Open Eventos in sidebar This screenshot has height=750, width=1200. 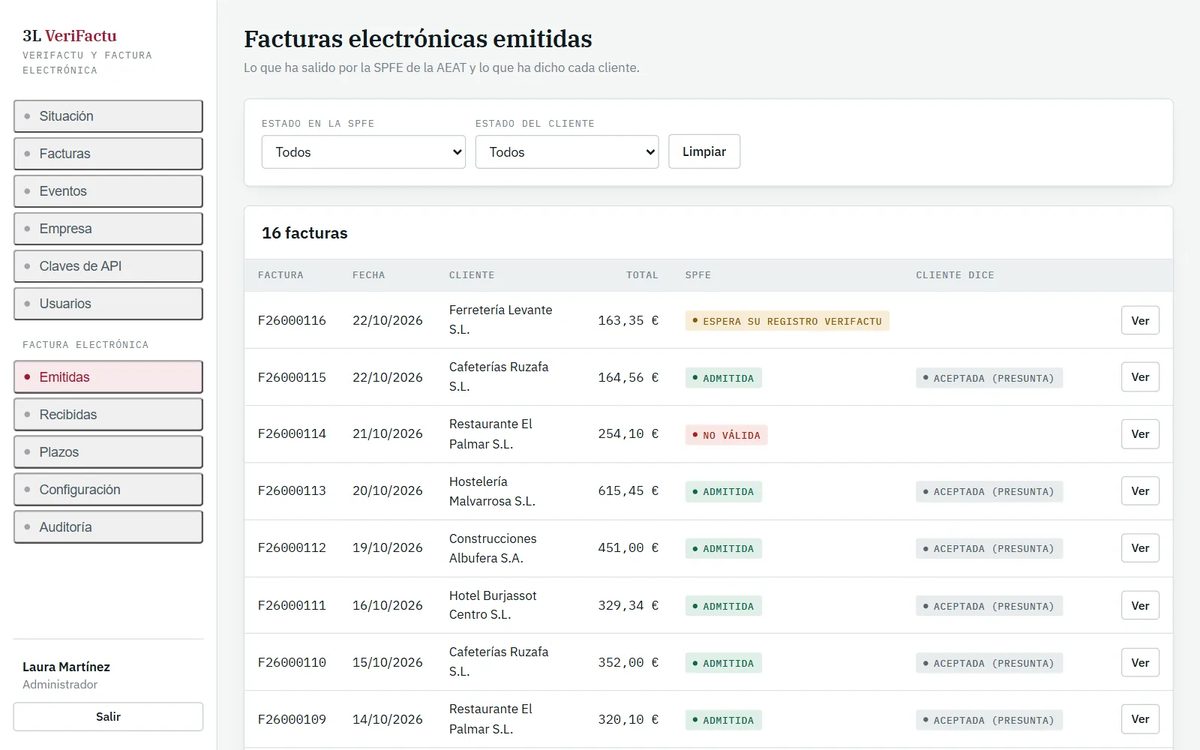[x=108, y=191]
